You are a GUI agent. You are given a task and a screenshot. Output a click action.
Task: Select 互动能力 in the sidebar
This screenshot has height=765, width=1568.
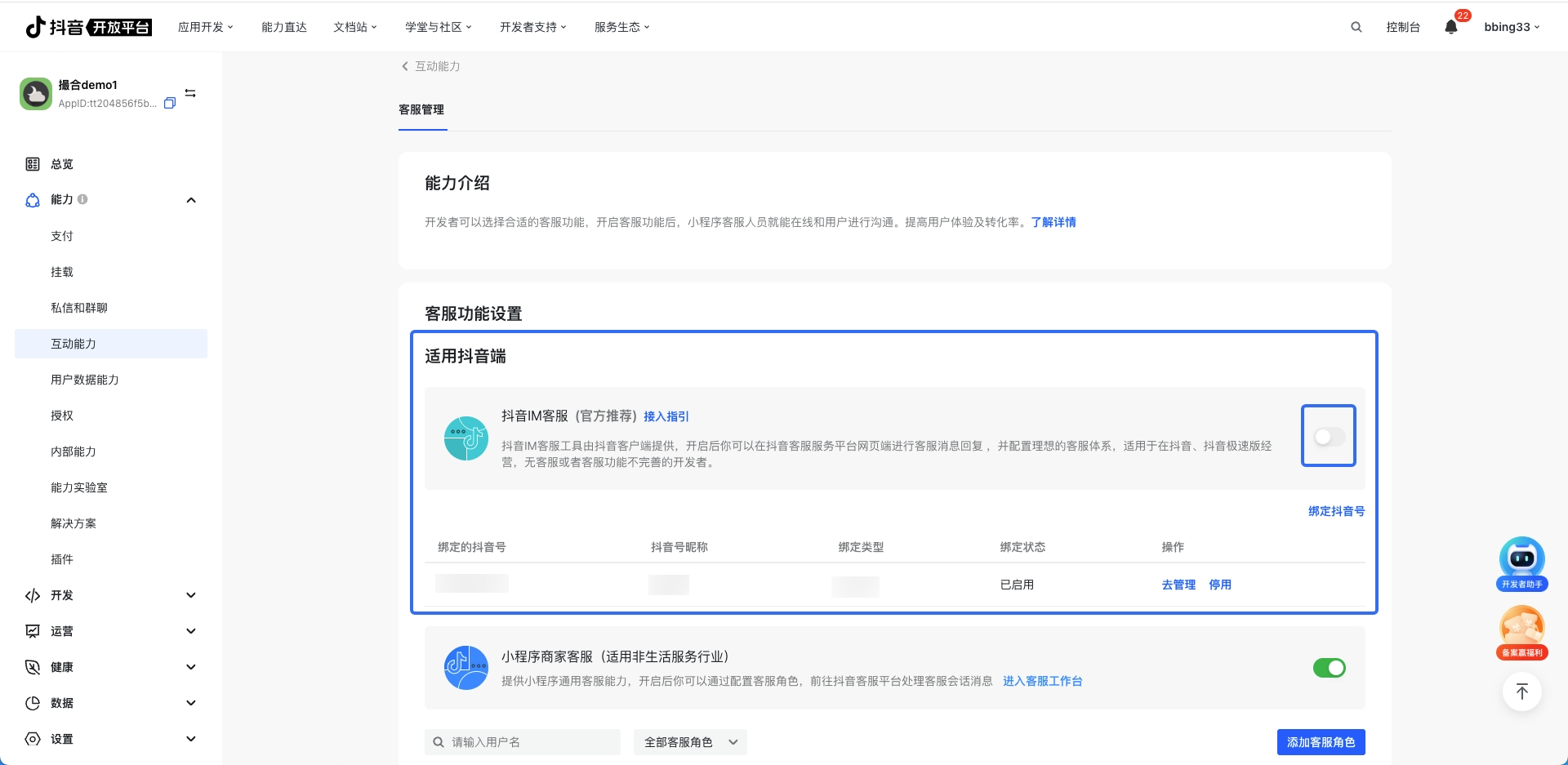[111, 344]
